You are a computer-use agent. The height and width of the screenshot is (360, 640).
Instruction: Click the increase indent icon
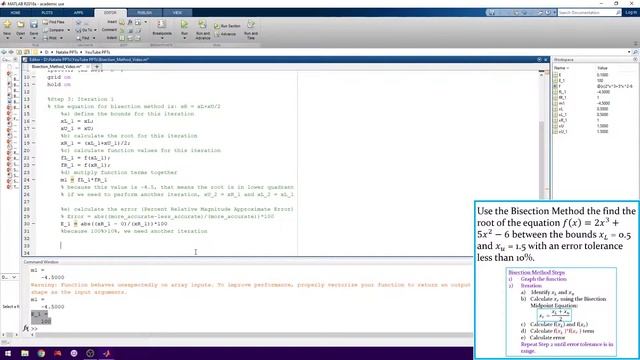click(x=130, y=38)
